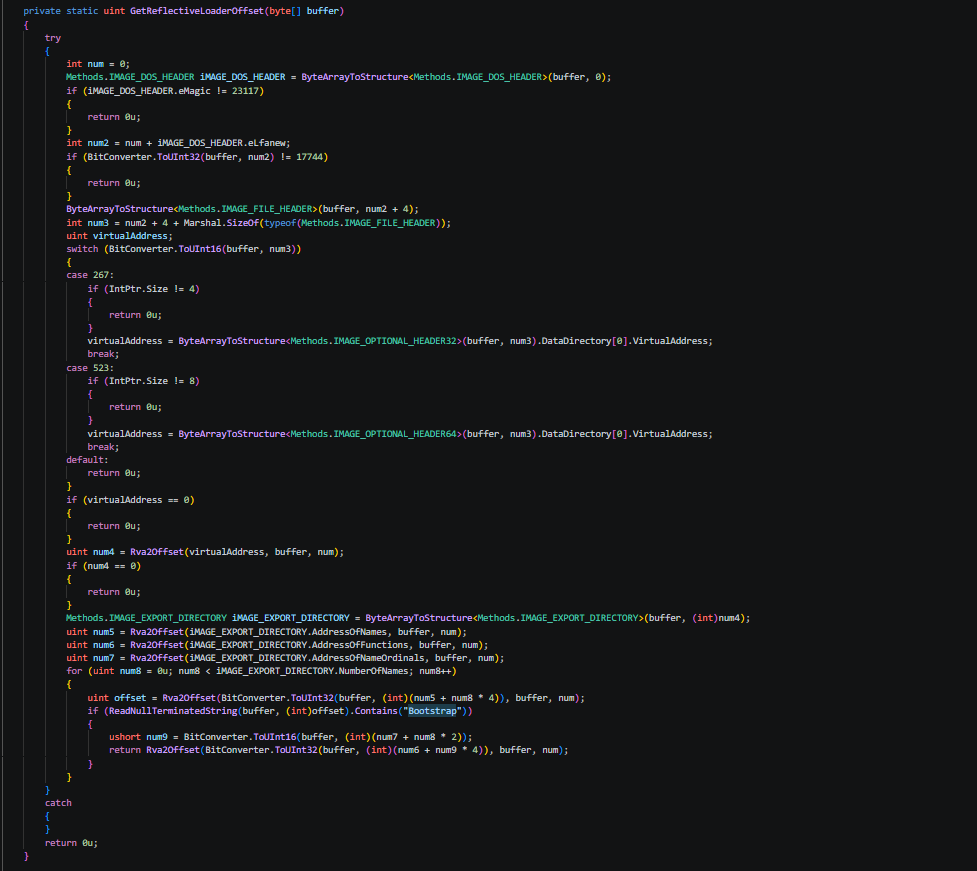977x871 pixels.
Task: Click the 'uint num4' declaration
Action: 90,553
